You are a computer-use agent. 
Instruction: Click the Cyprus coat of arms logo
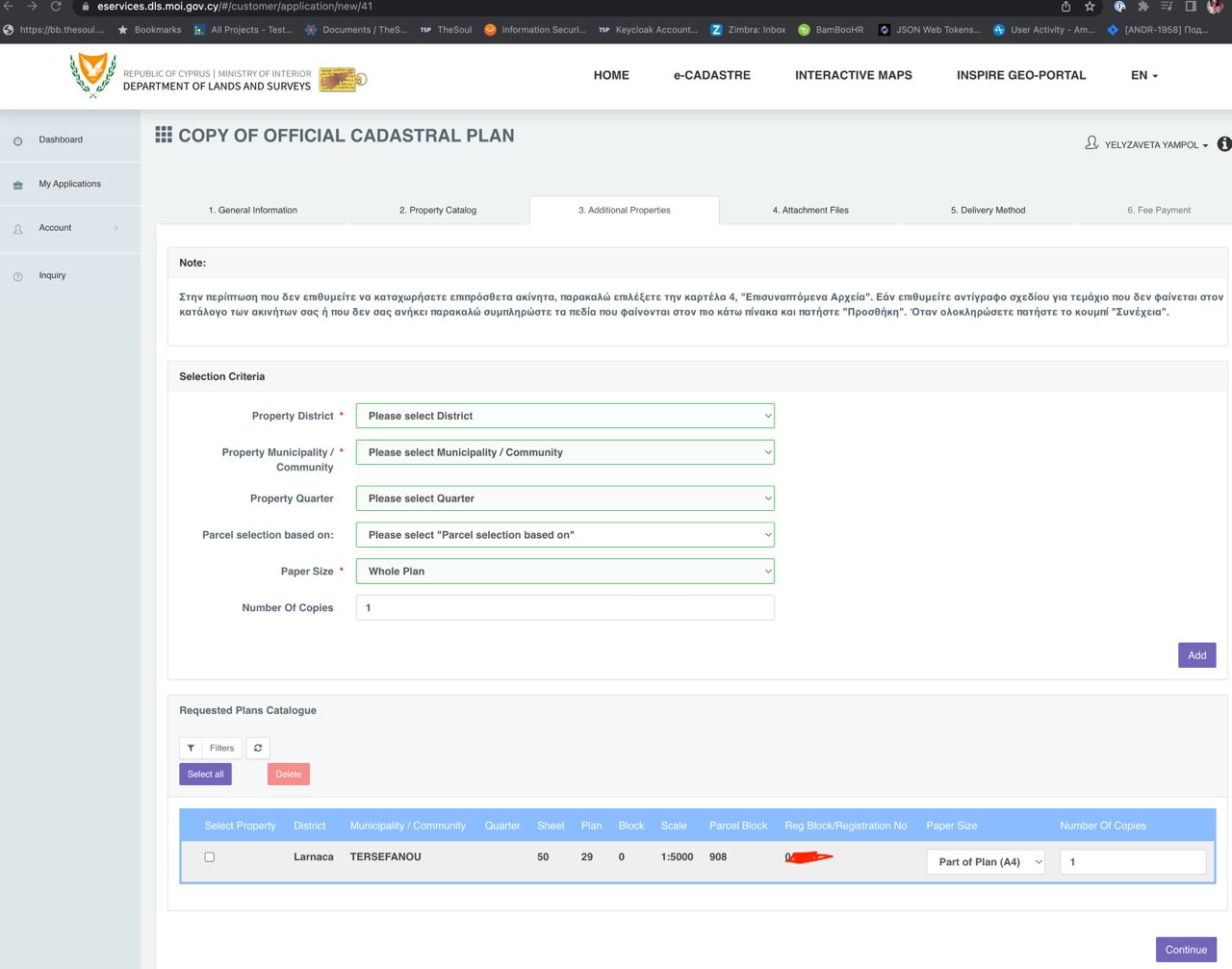tap(93, 75)
